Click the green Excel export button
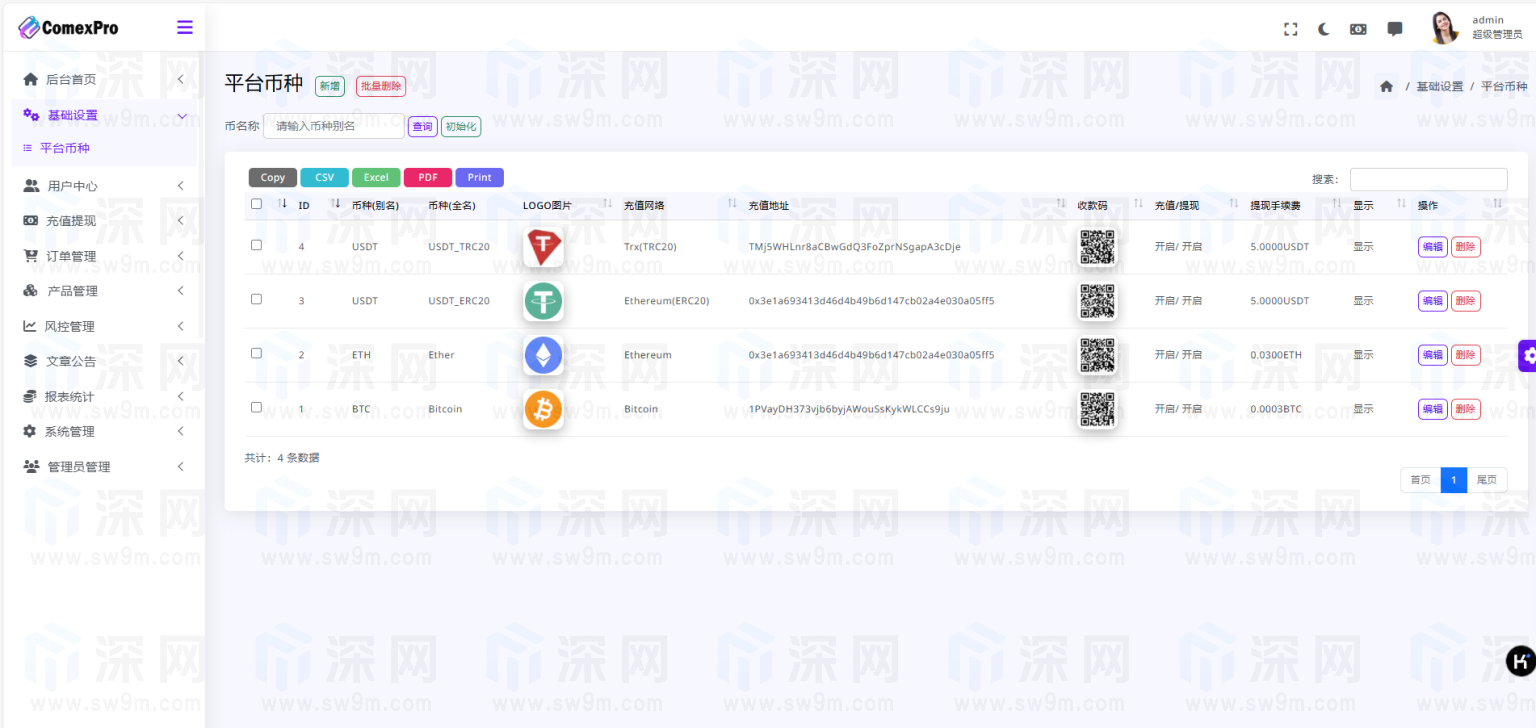Viewport: 1536px width, 728px height. point(376,178)
